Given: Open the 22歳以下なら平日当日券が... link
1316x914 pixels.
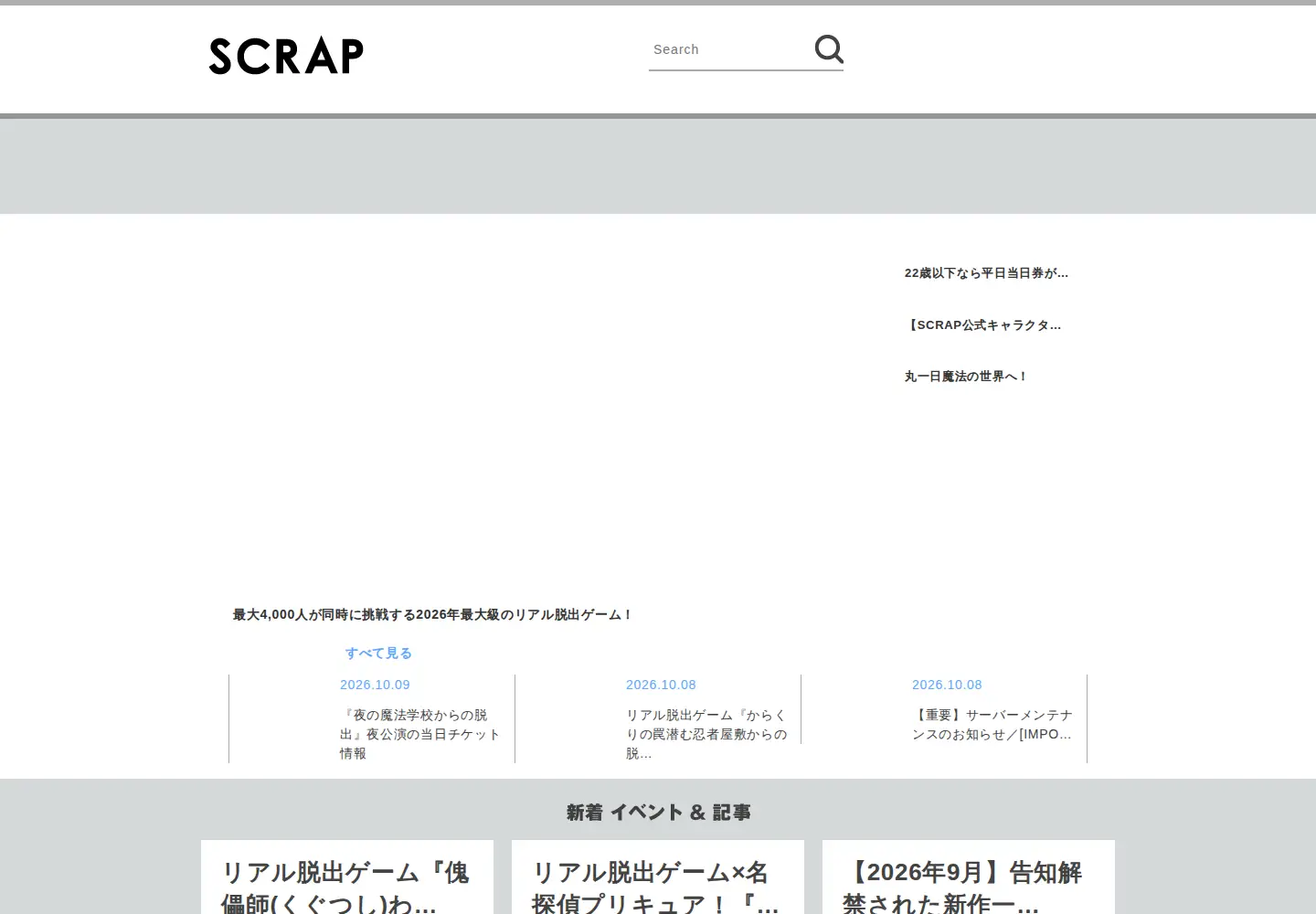Looking at the screenshot, I should click(x=986, y=273).
